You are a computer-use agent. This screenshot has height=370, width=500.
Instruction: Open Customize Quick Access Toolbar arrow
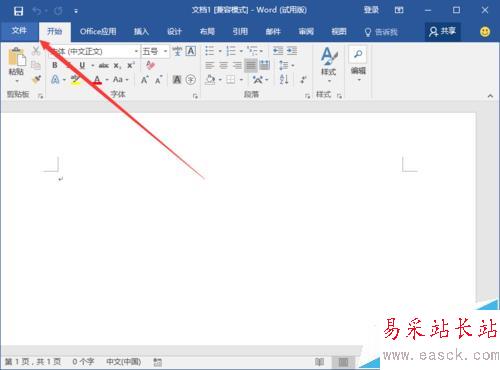76,11
